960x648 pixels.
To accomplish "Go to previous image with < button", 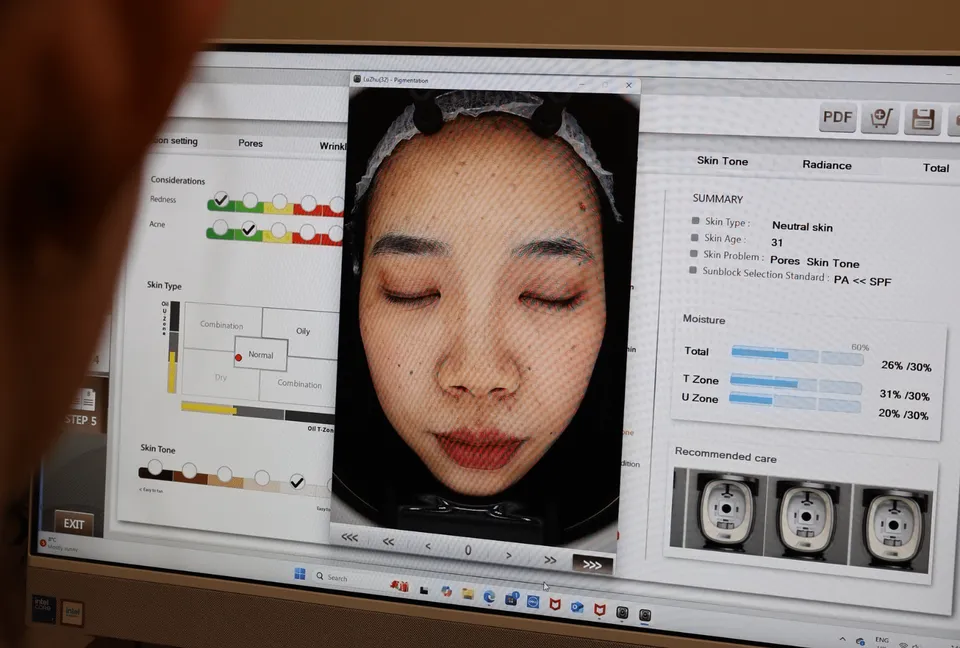I will tap(428, 546).
